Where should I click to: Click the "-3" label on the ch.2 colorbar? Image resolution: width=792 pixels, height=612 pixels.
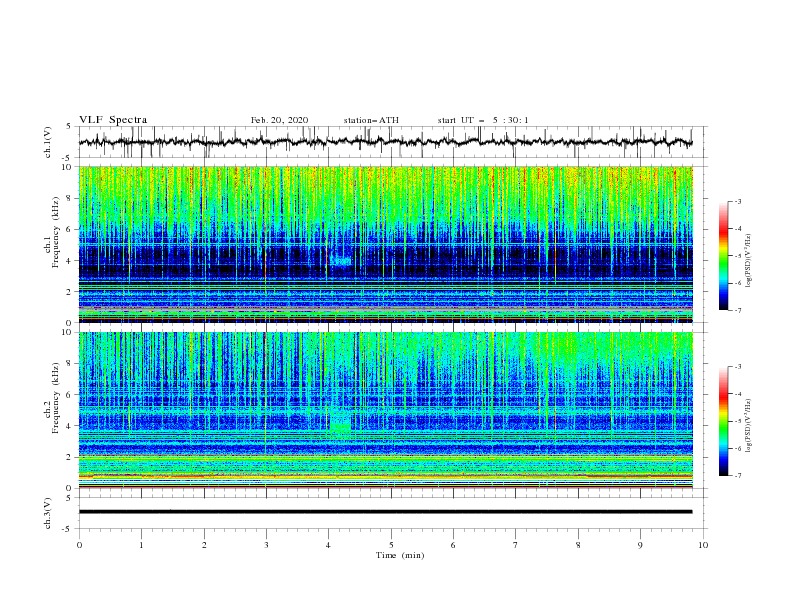738,367
